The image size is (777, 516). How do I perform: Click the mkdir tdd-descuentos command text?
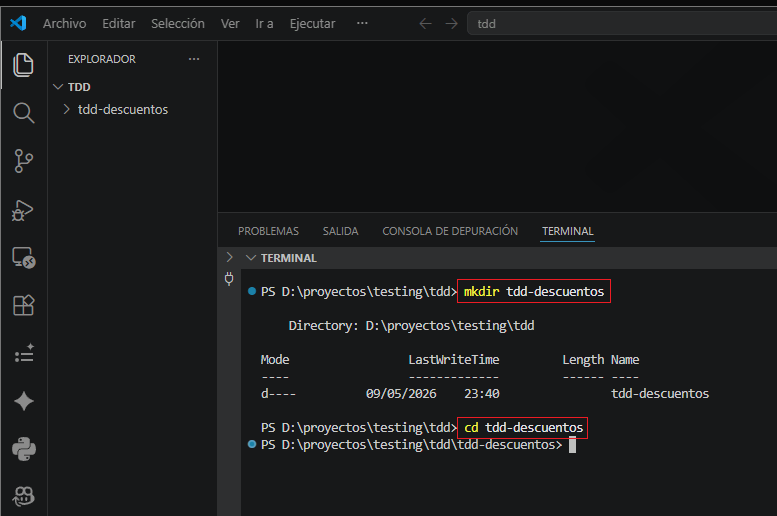point(534,291)
